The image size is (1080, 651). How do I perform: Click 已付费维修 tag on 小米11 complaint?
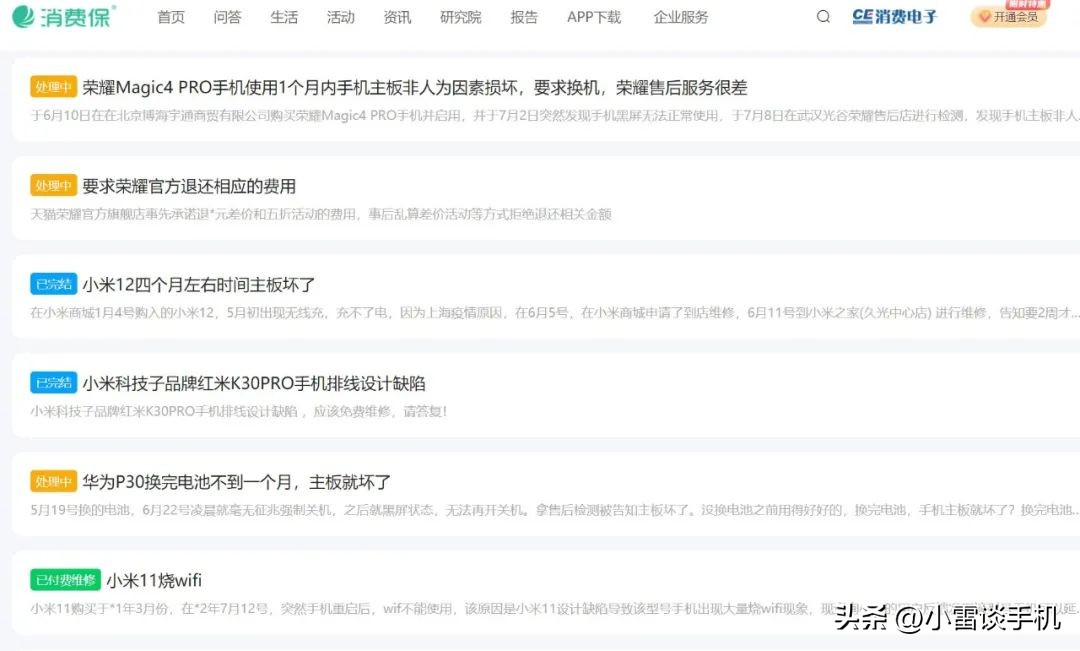click(65, 580)
